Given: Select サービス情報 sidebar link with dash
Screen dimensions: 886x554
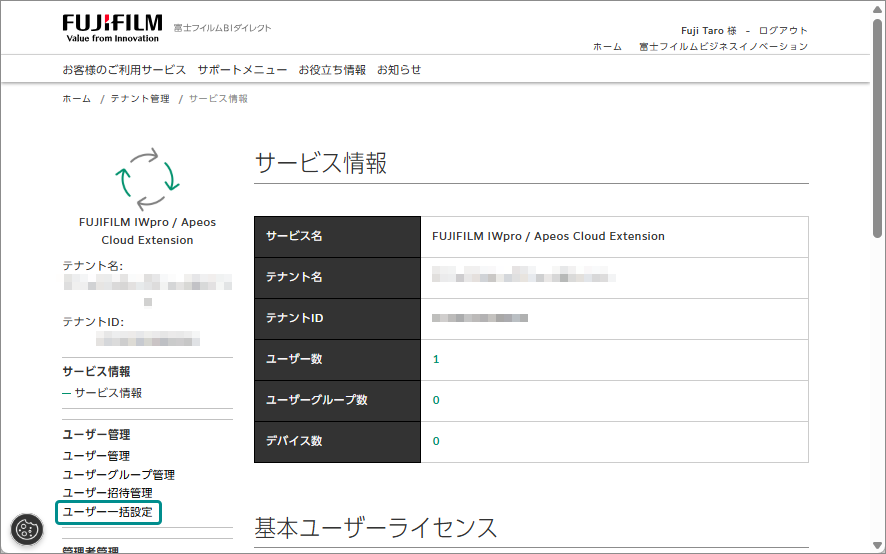Looking at the screenshot, I should point(108,393).
